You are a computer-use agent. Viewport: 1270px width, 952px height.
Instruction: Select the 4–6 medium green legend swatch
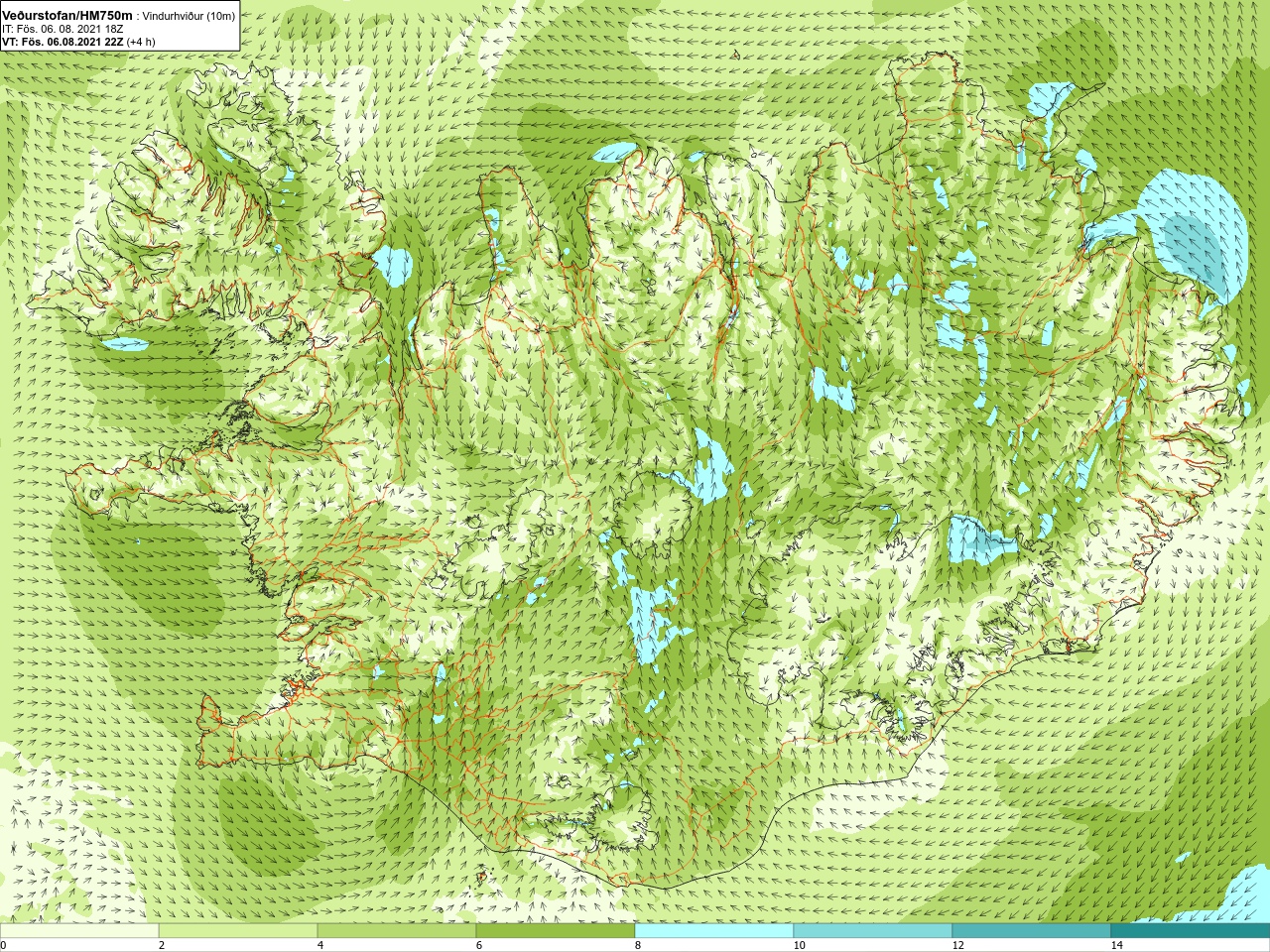[x=397, y=931]
